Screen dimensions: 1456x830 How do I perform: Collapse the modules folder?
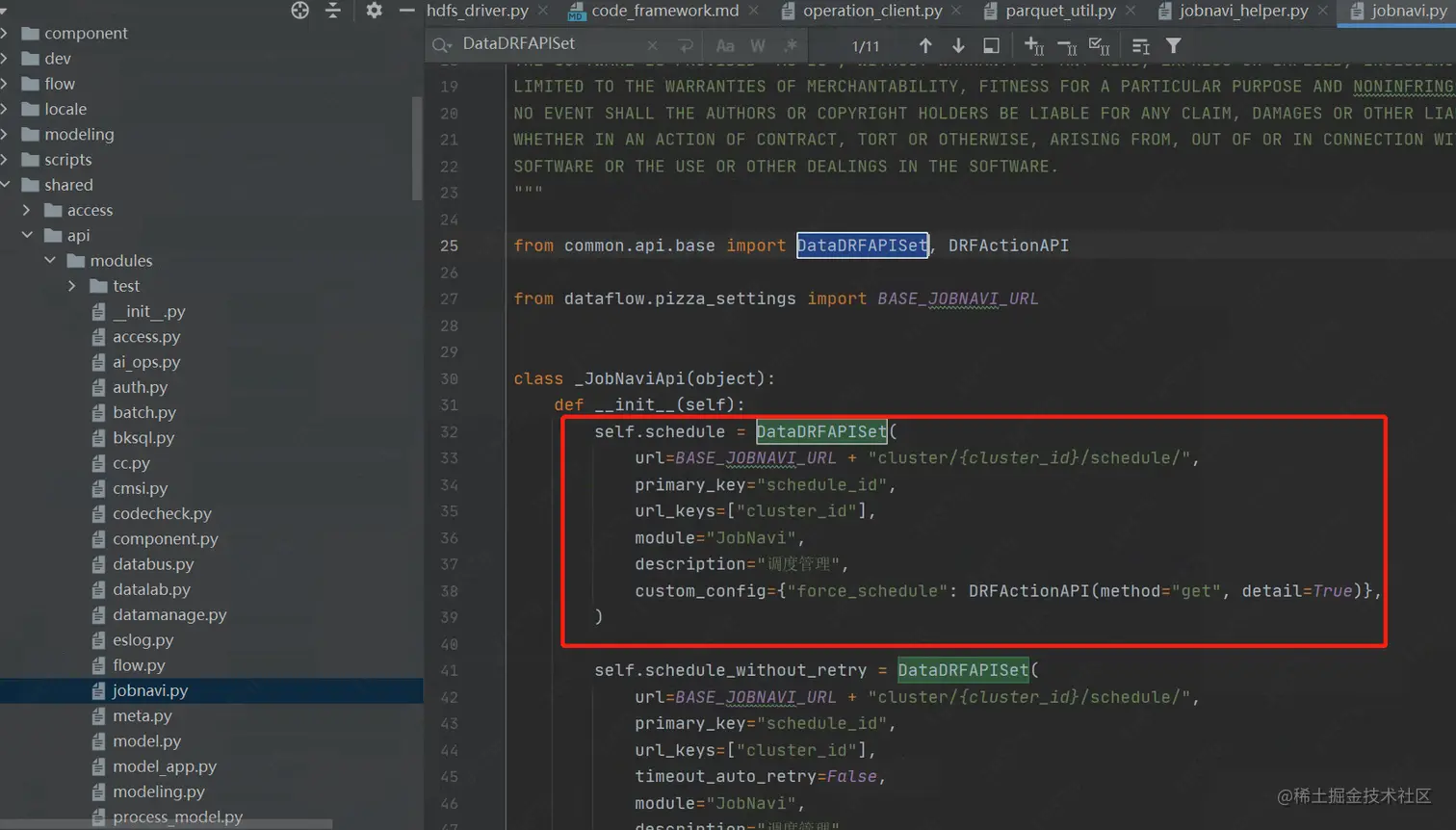tap(49, 260)
